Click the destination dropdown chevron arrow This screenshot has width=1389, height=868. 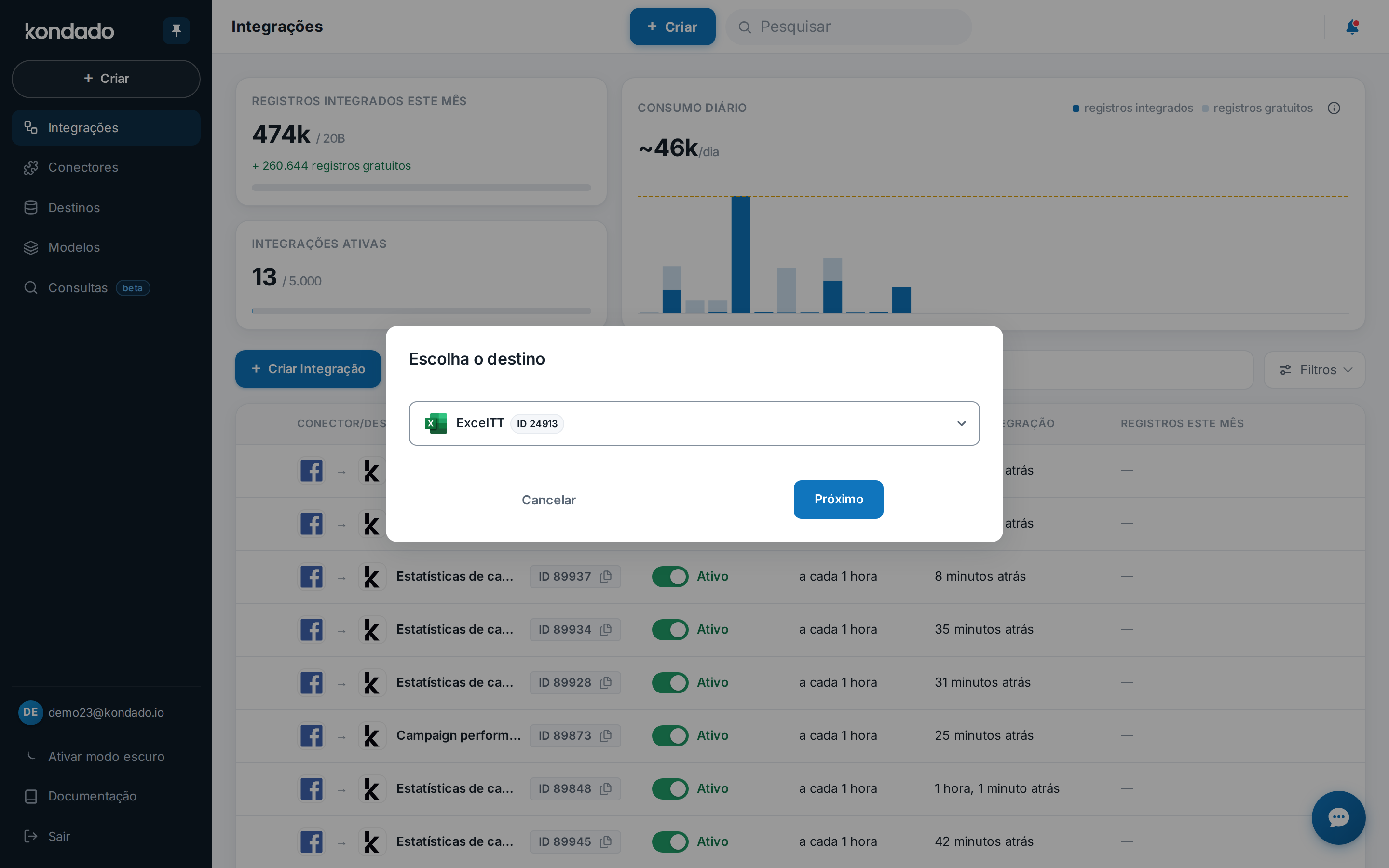pos(961,423)
